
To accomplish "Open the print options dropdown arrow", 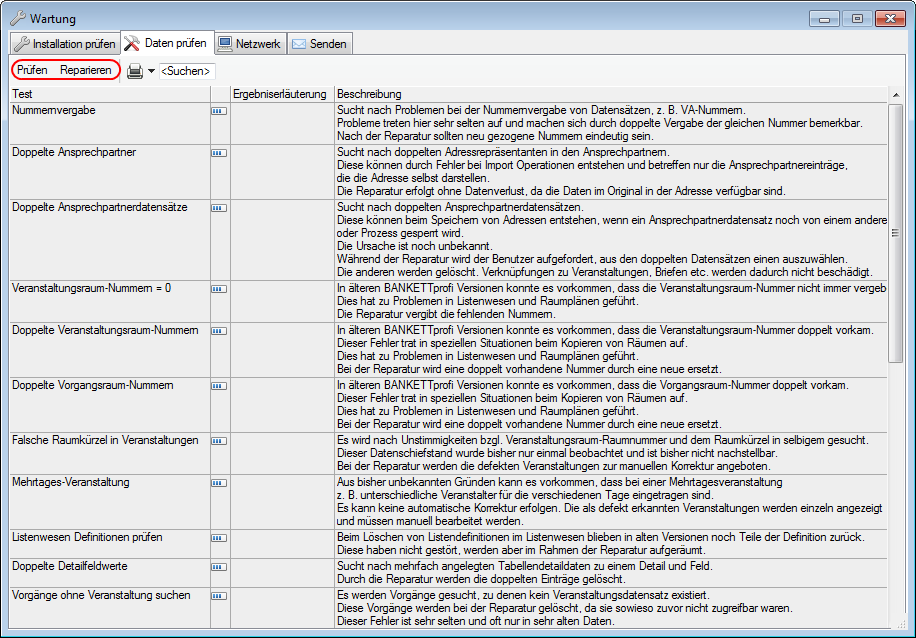I will 152,71.
